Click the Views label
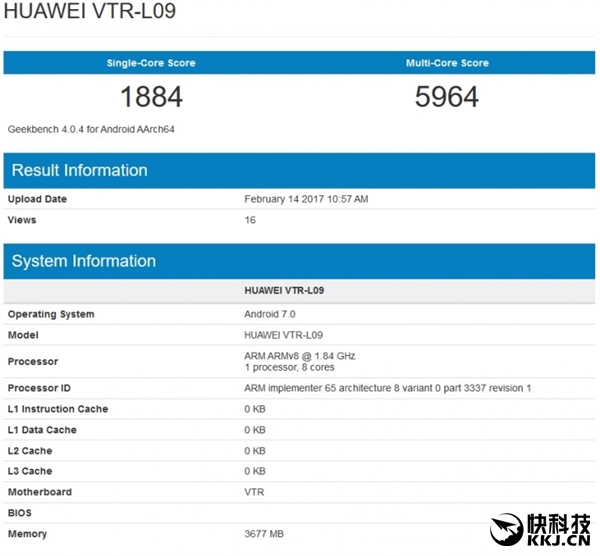Screen dimensions: 600x556 click(22, 220)
